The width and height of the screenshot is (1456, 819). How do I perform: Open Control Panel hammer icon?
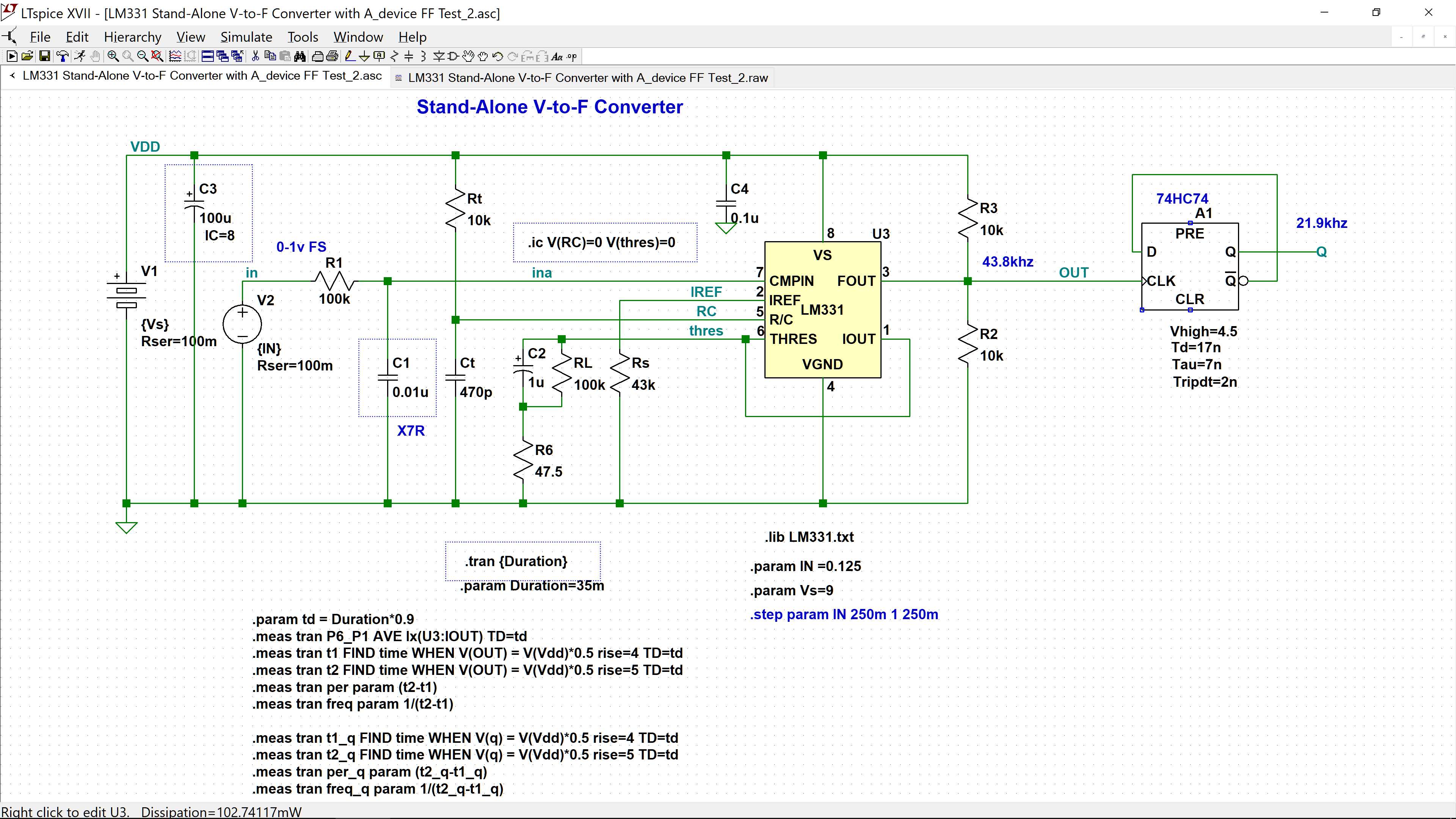(x=63, y=56)
